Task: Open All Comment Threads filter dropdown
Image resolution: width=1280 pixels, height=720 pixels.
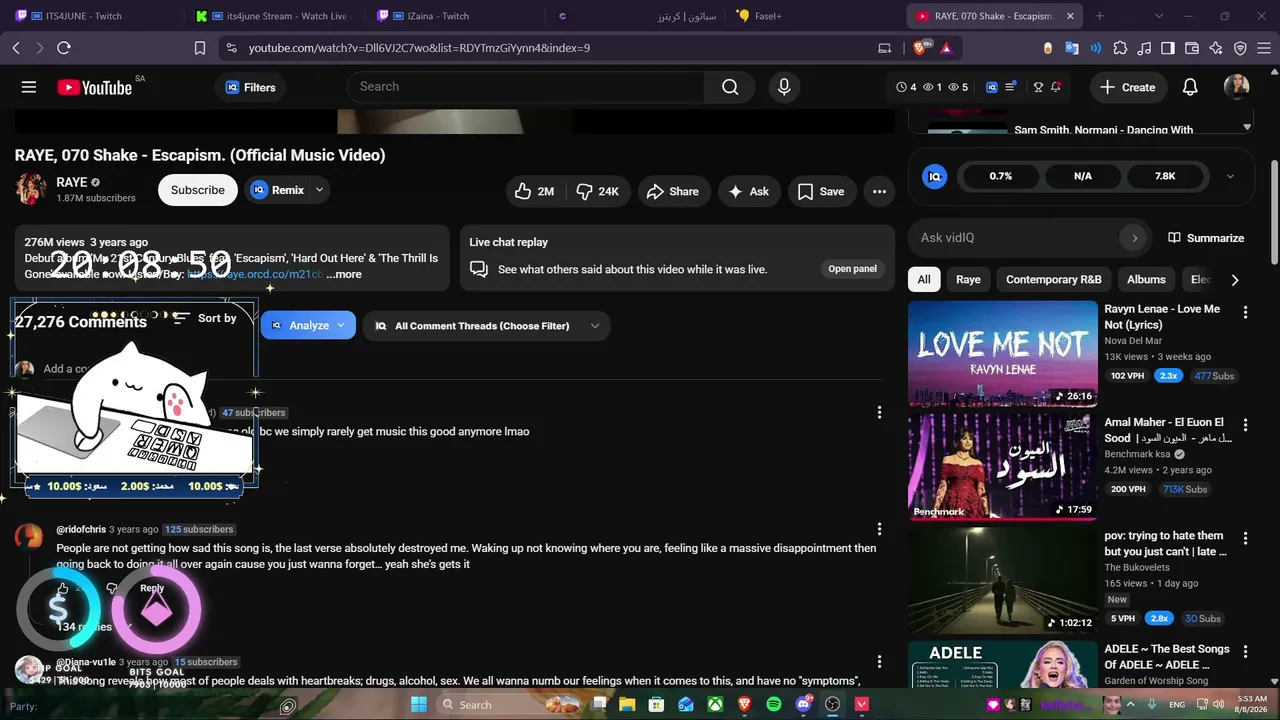Action: pyautogui.click(x=486, y=325)
